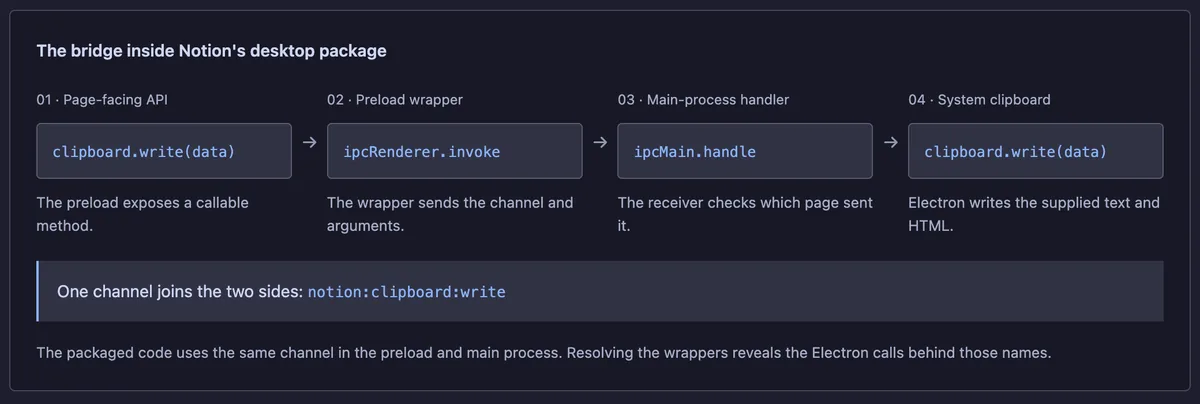Select the "03 · Main-process handler" step label

[703, 100]
